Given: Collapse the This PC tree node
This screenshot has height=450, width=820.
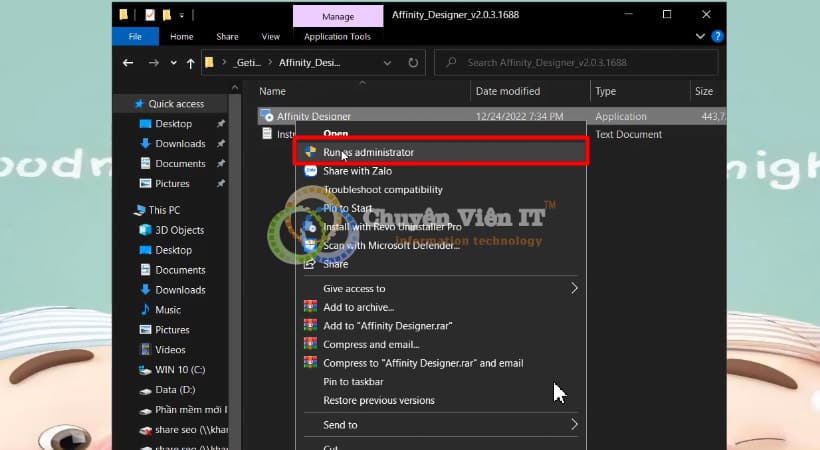Looking at the screenshot, I should click(123, 210).
